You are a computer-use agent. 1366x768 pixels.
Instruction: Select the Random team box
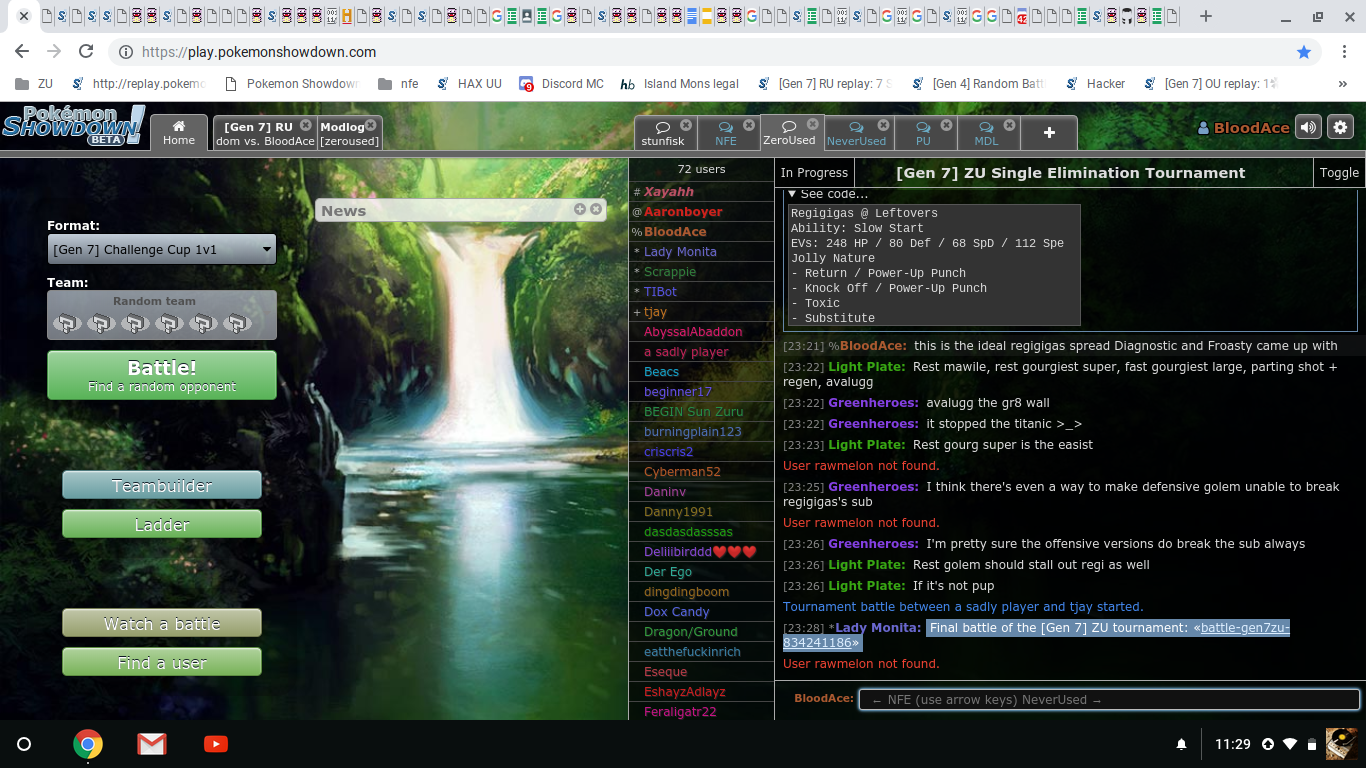pos(162,315)
